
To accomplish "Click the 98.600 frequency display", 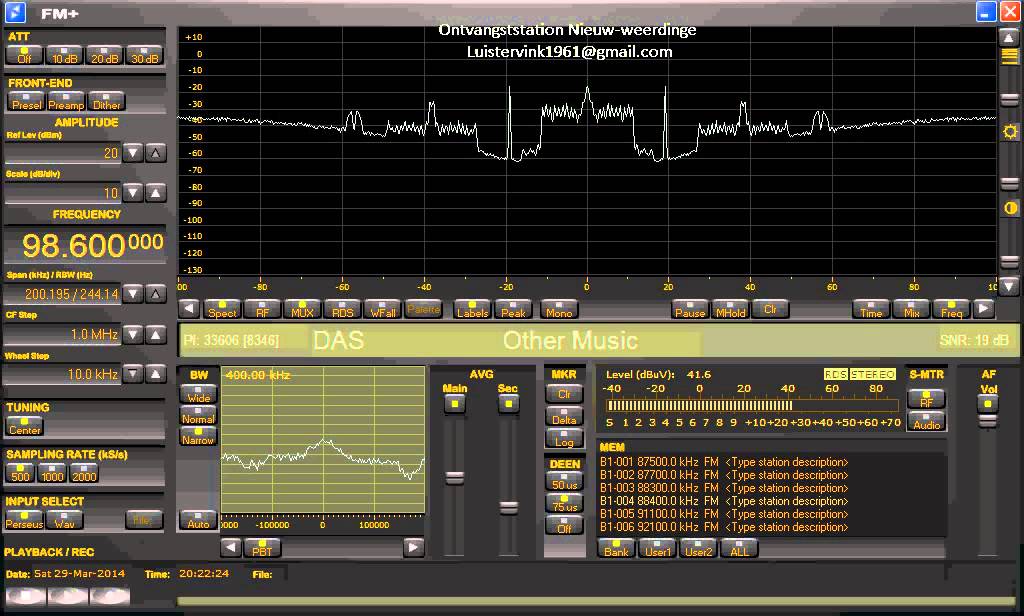I will [85, 245].
